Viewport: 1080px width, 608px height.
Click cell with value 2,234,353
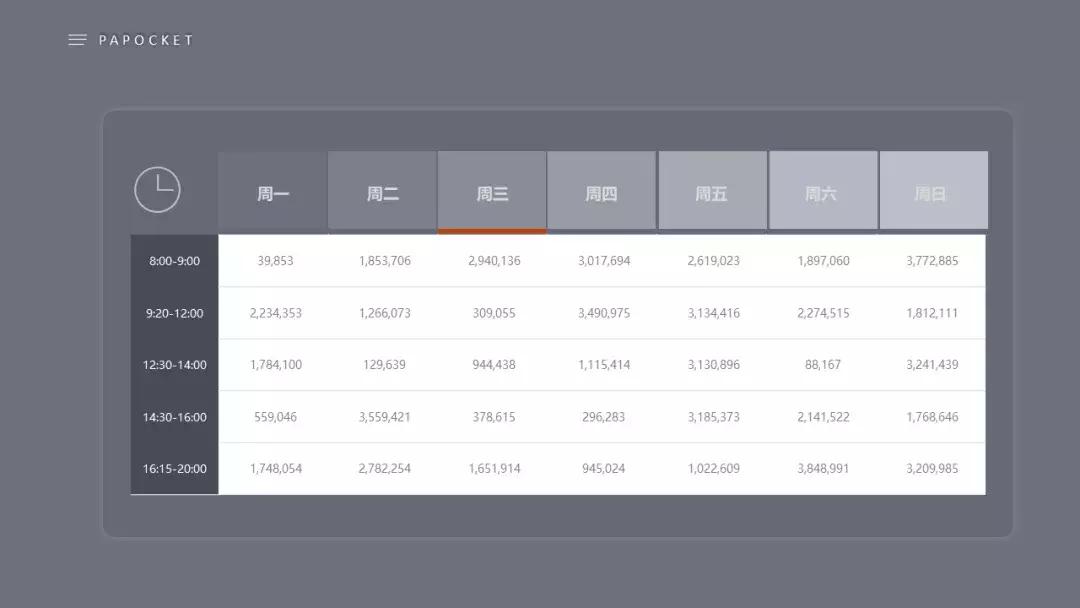pyautogui.click(x=275, y=313)
